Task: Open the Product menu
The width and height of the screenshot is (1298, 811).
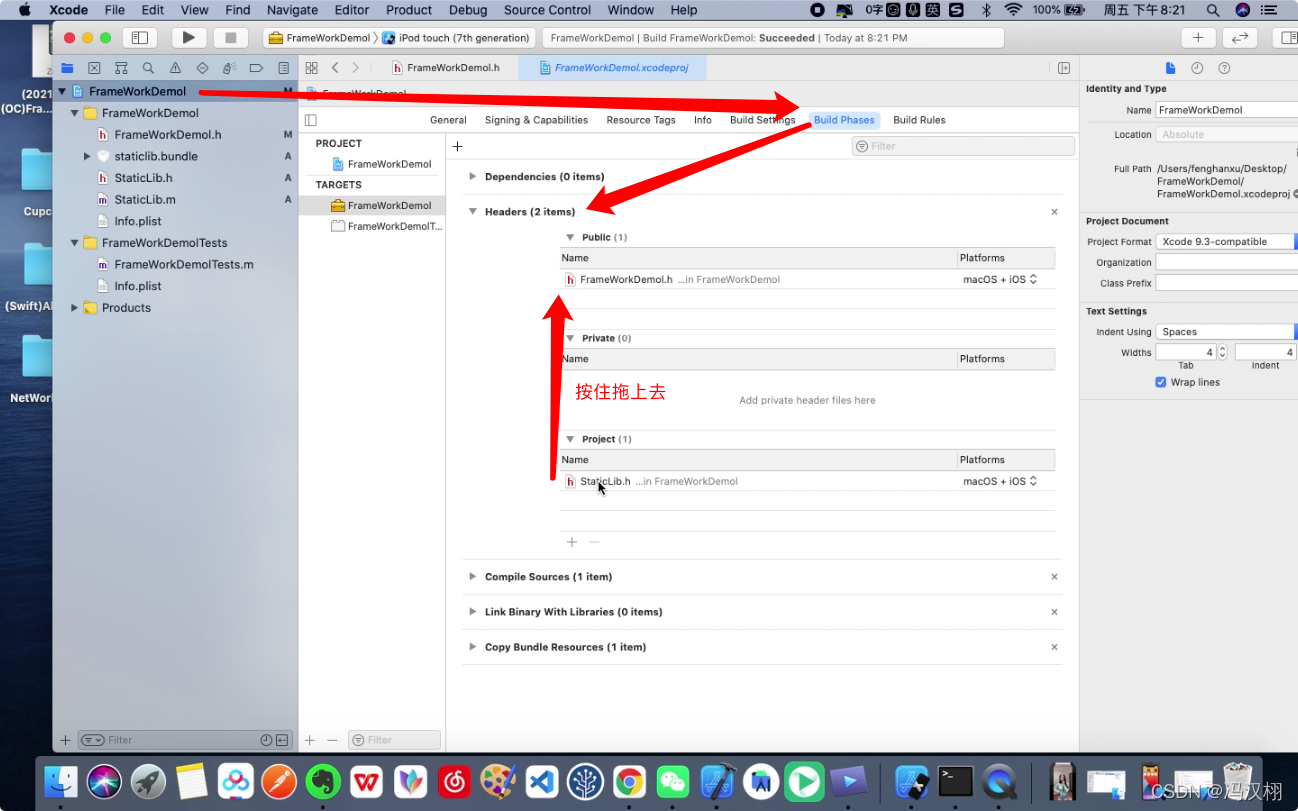Action: point(409,10)
